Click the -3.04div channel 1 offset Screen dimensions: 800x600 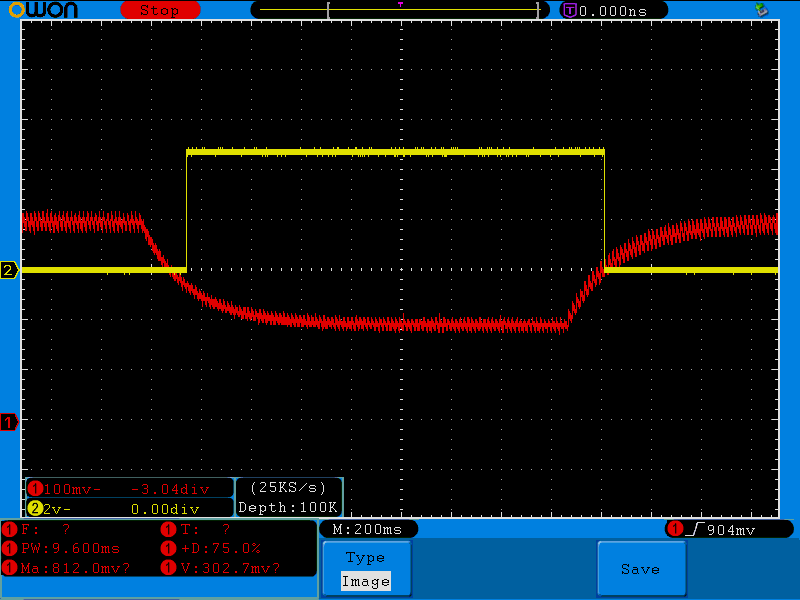(x=170, y=489)
